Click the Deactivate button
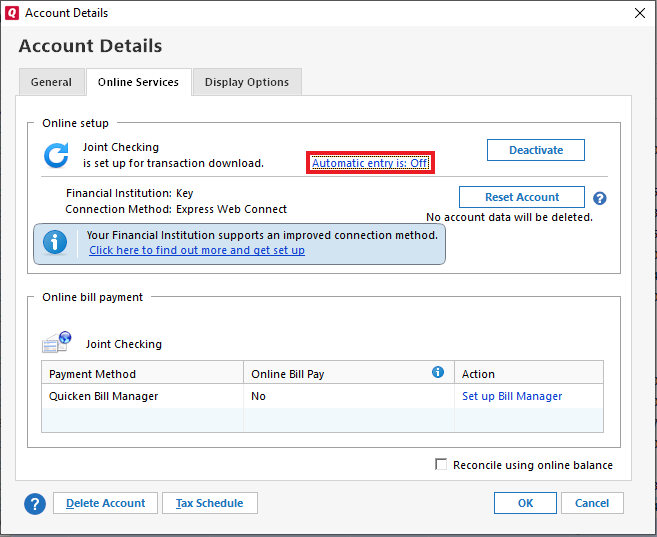 click(x=536, y=150)
